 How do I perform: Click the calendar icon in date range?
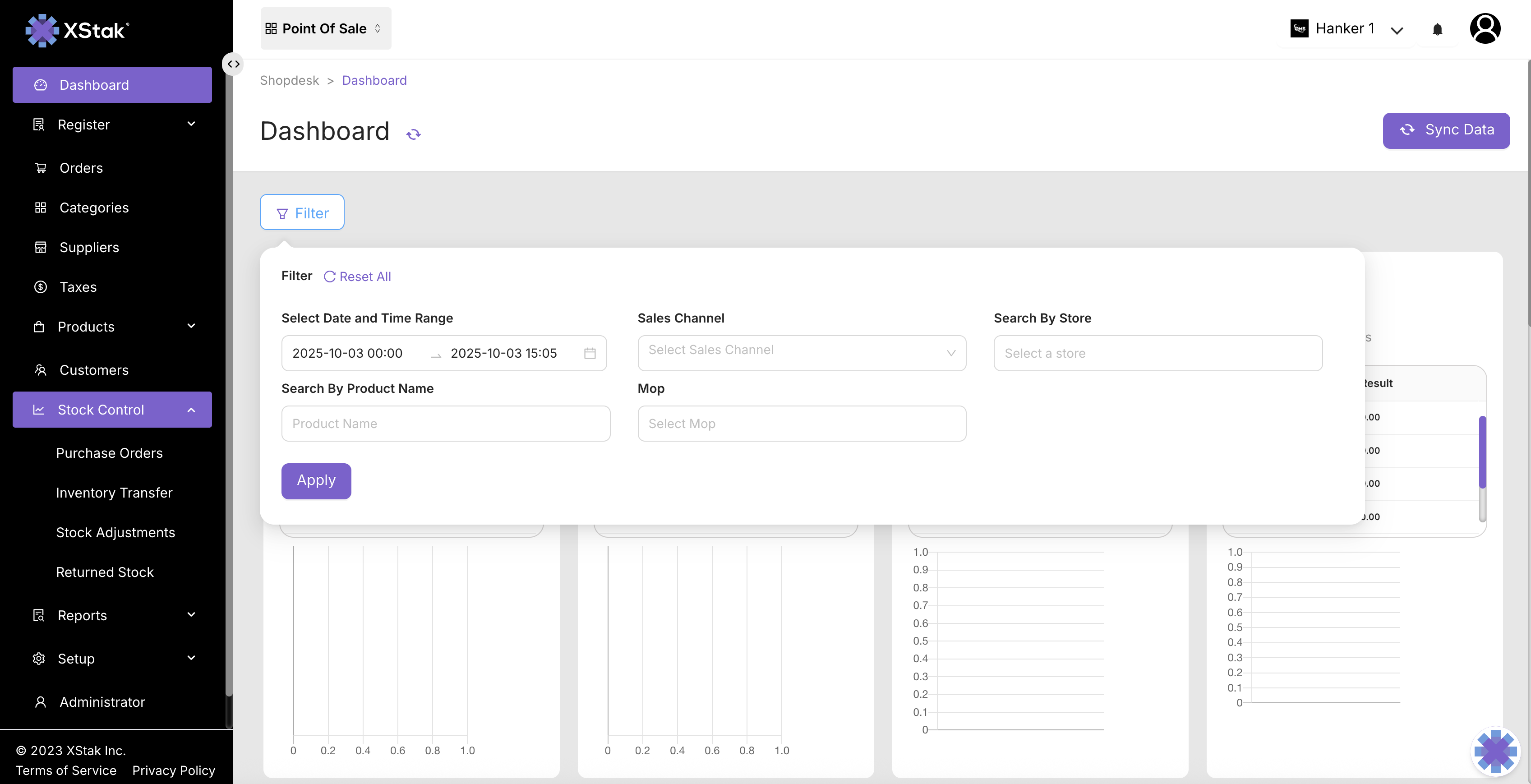coord(590,353)
